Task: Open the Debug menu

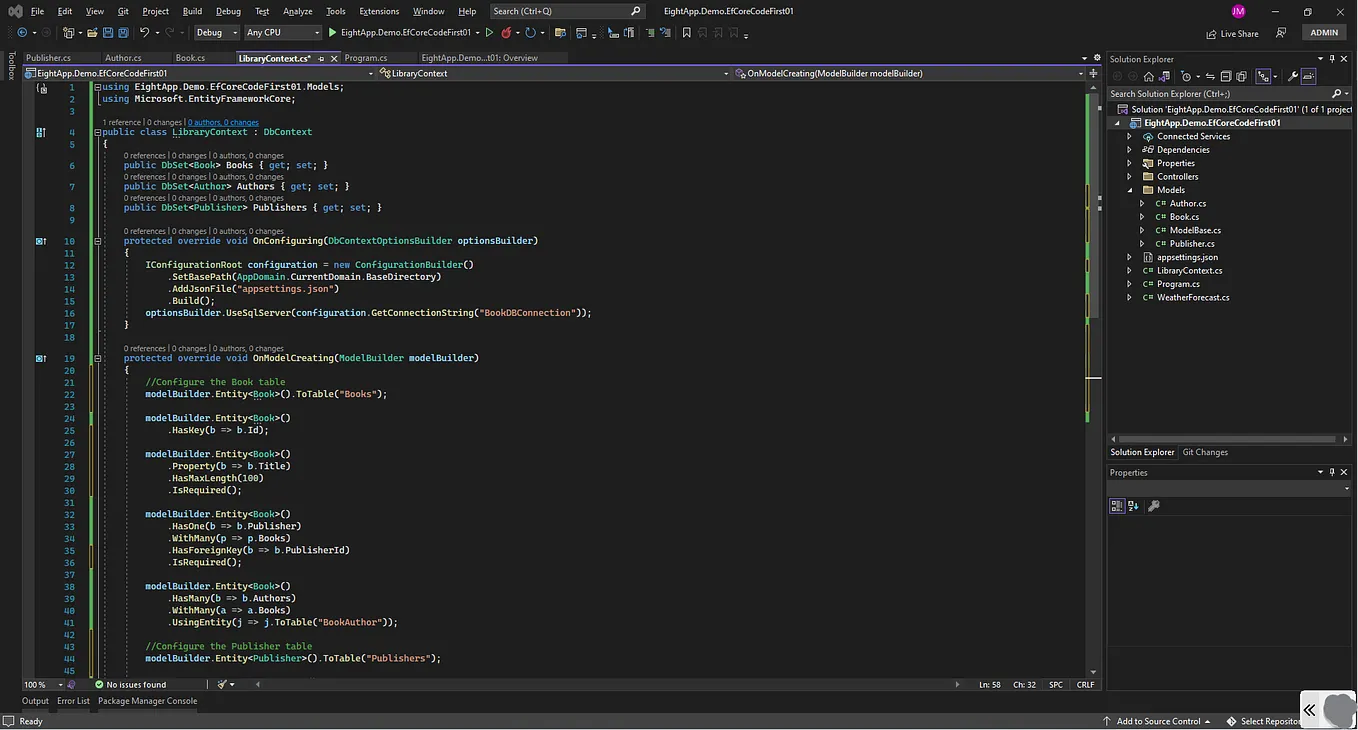Action: coord(227,11)
